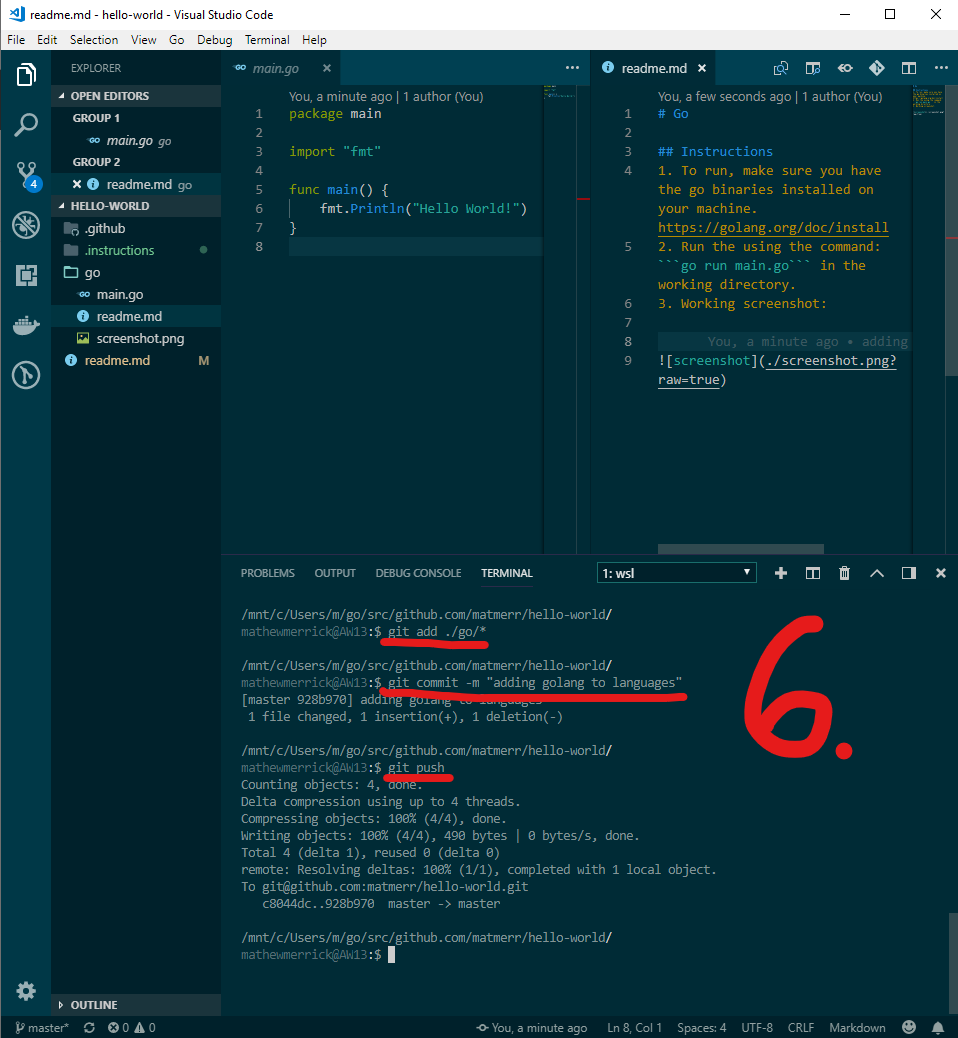Expand the OUTLINE section
Image resolution: width=958 pixels, height=1038 pixels.
tap(136, 1005)
